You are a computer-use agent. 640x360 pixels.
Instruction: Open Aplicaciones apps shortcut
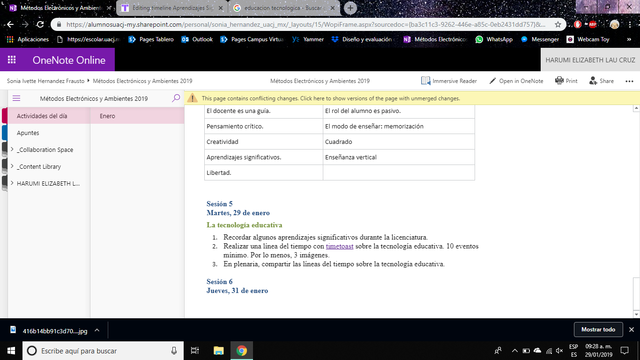[28, 39]
